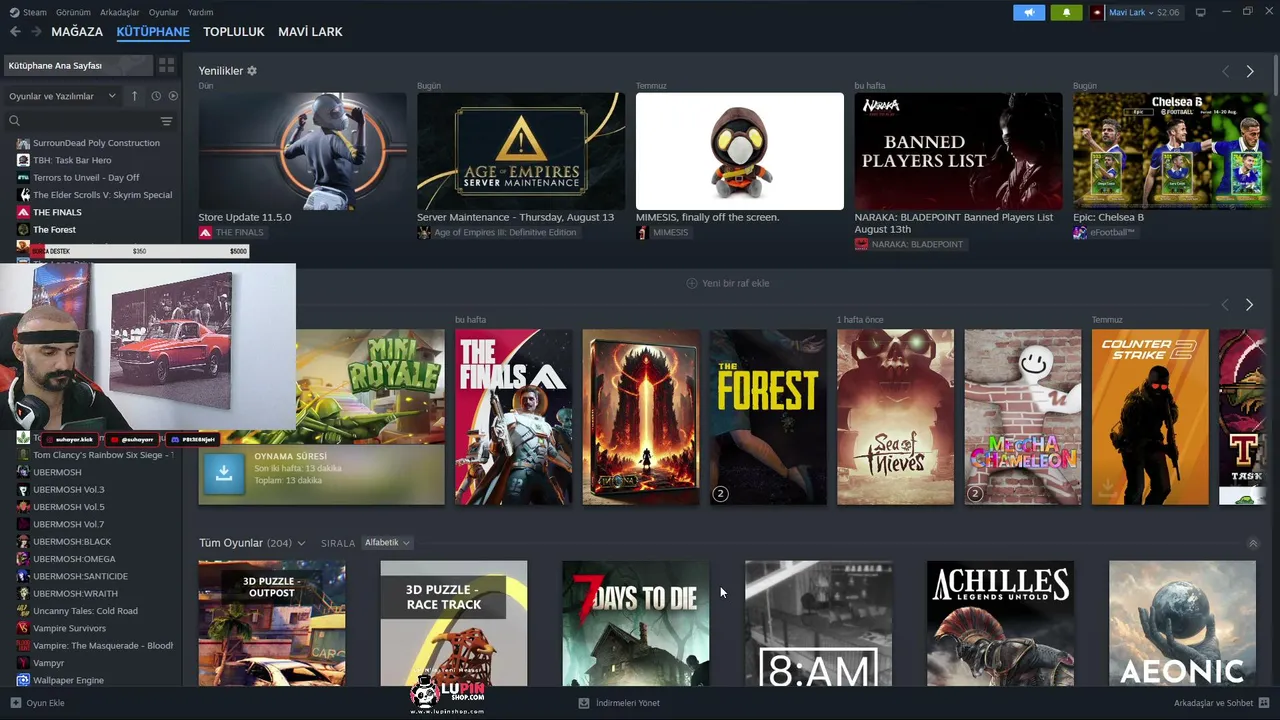Select Terrors to Unveil - Day Off
This screenshot has width=1280, height=720.
click(x=86, y=178)
